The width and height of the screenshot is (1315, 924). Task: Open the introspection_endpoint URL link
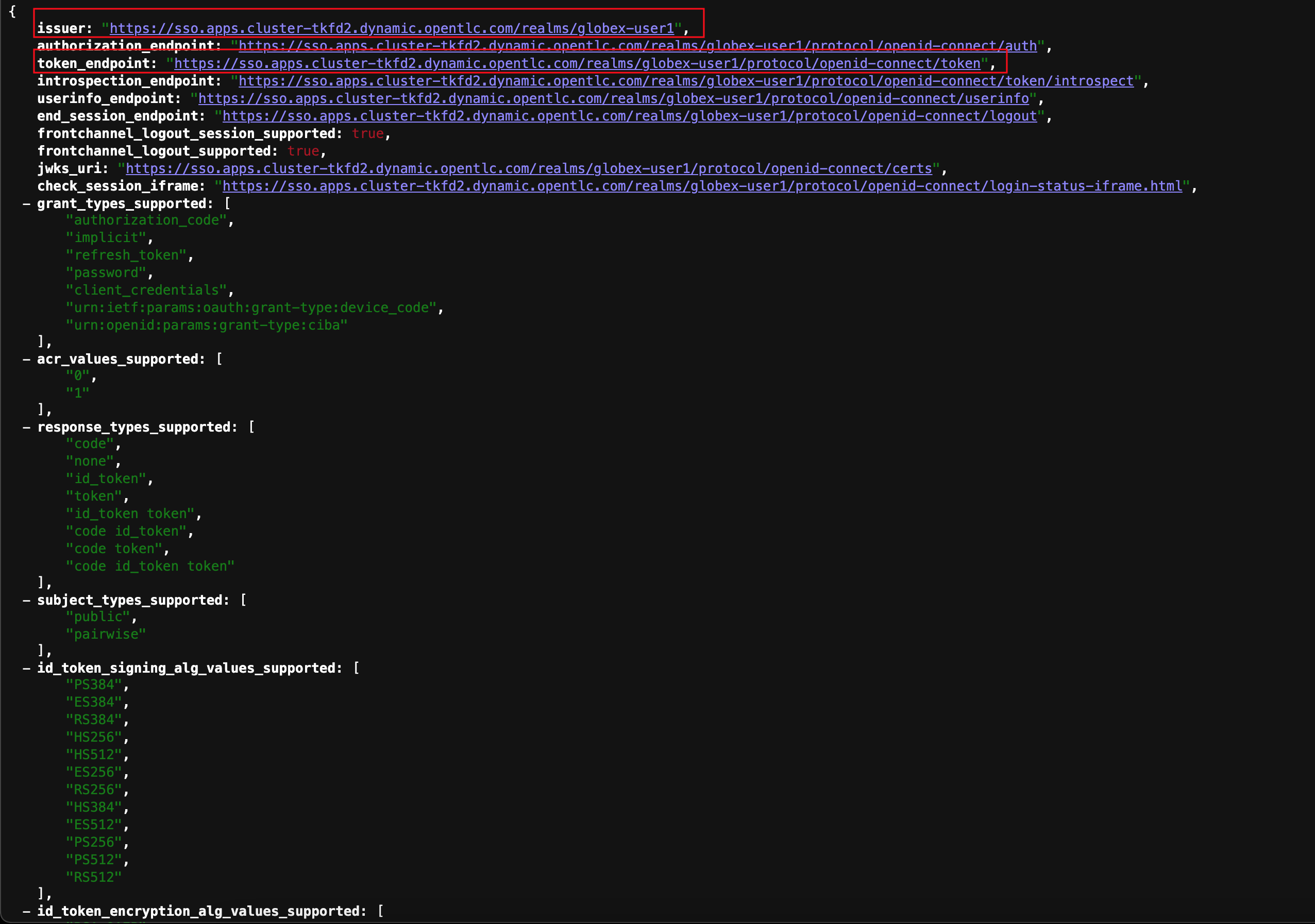tap(686, 81)
